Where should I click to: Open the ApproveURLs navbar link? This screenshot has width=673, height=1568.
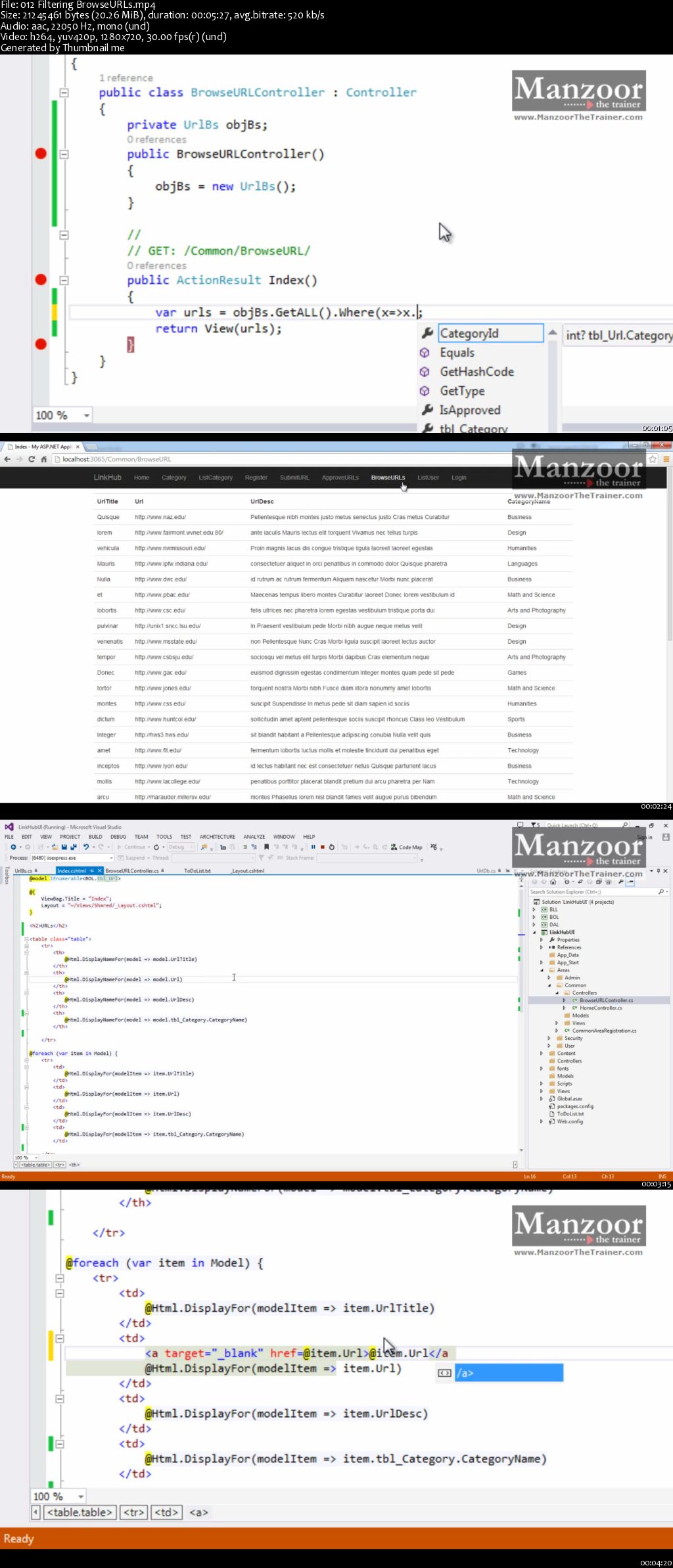coord(340,478)
